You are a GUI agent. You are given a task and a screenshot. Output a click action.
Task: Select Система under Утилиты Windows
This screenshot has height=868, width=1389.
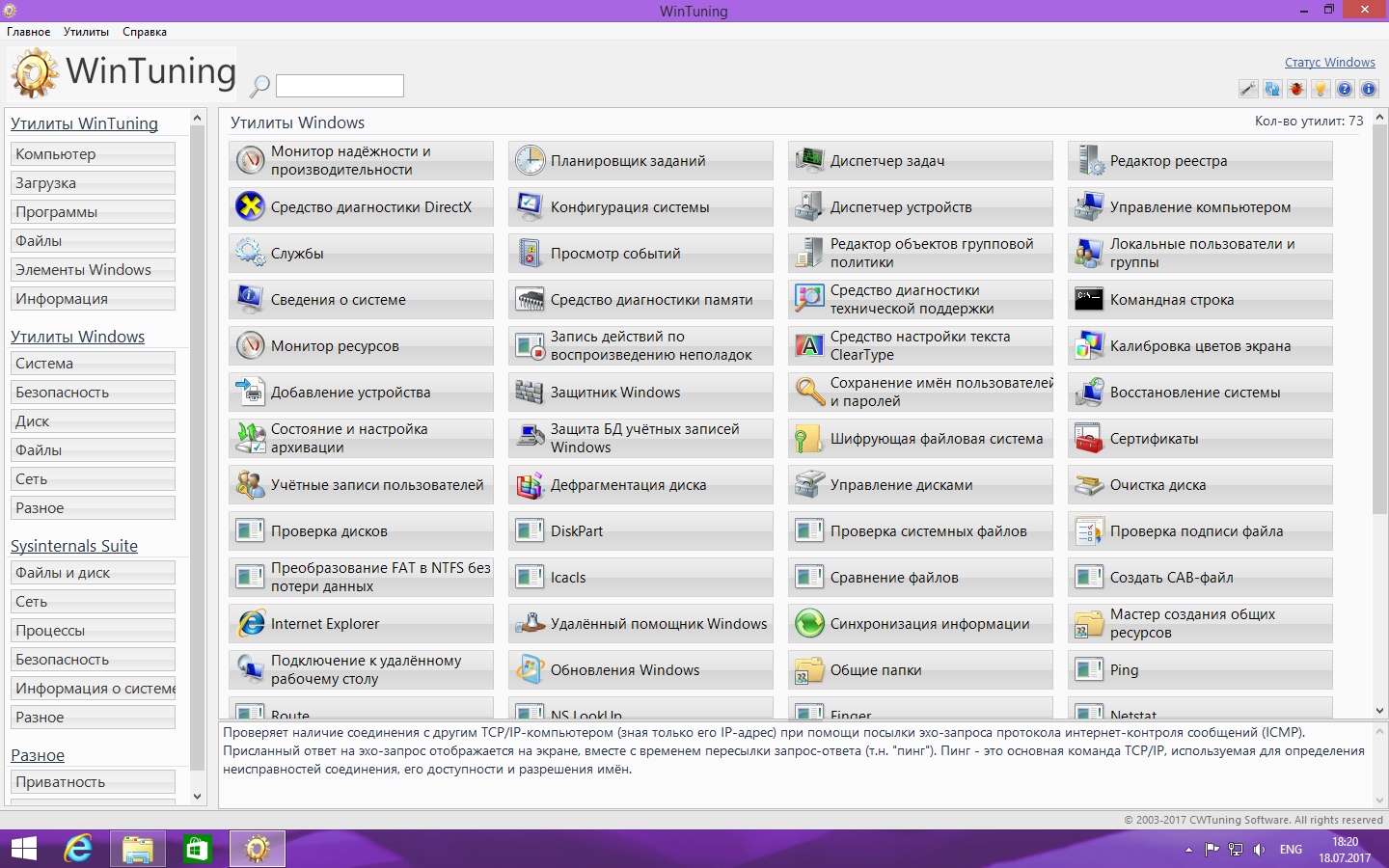tap(93, 363)
